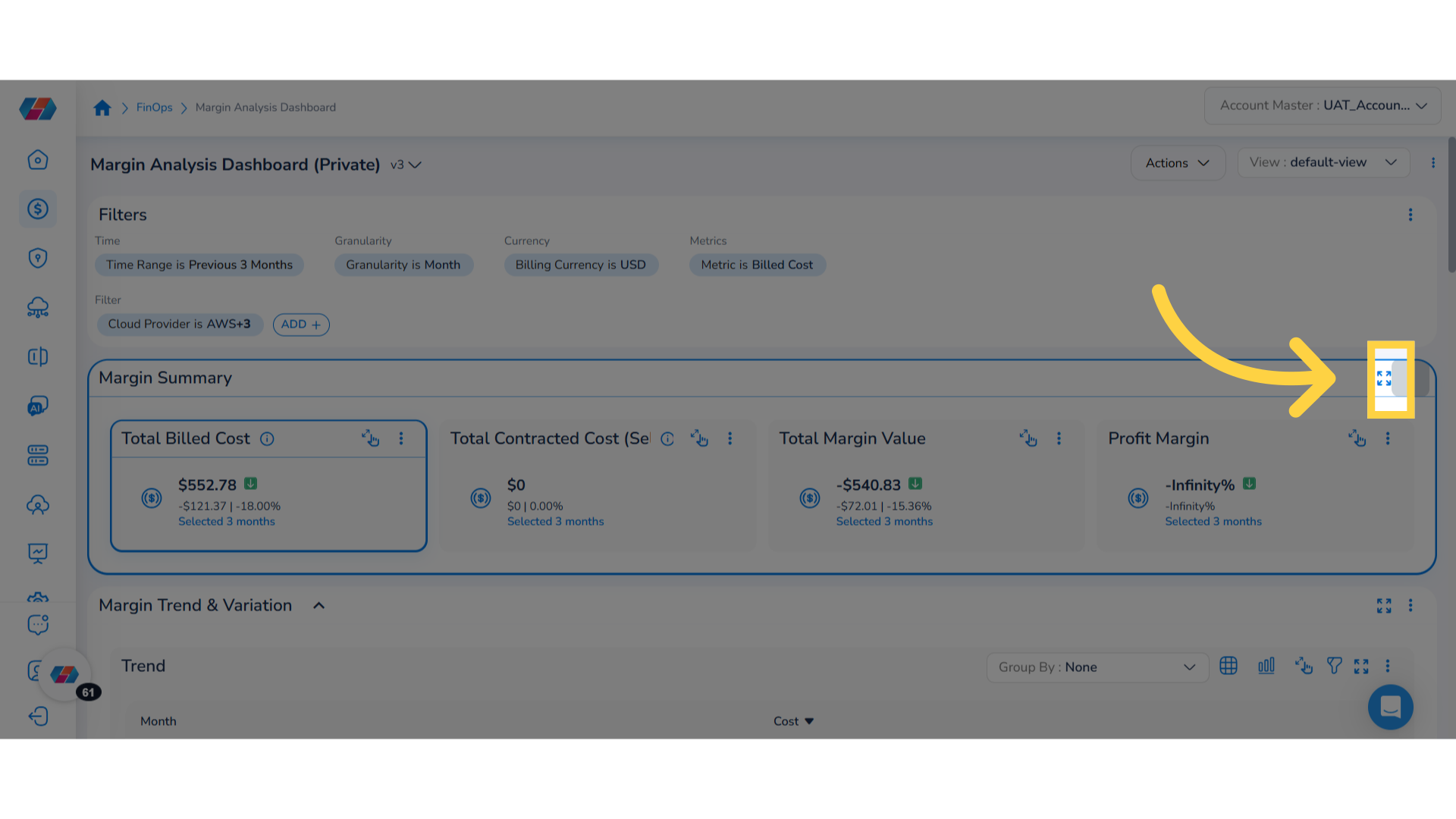Open Total Contracted Cost kebab menu
This screenshot has height=819, width=1456.
[730, 438]
